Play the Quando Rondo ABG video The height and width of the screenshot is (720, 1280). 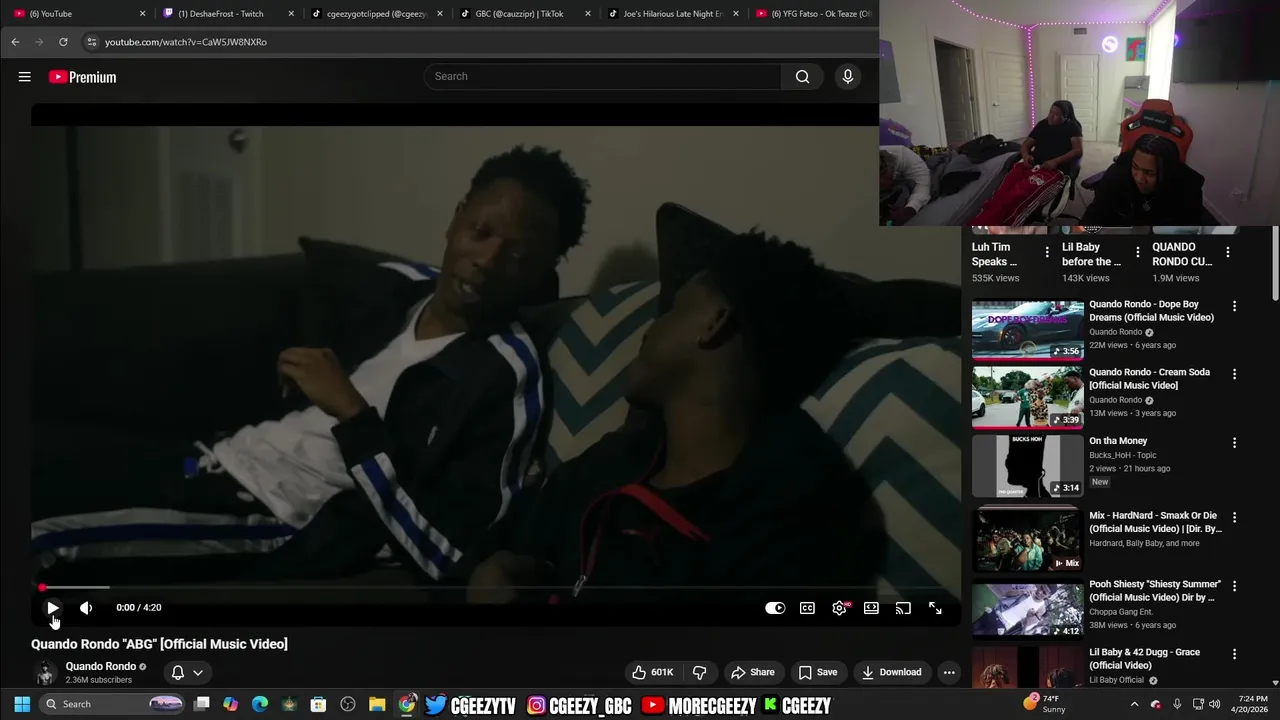[x=53, y=607]
